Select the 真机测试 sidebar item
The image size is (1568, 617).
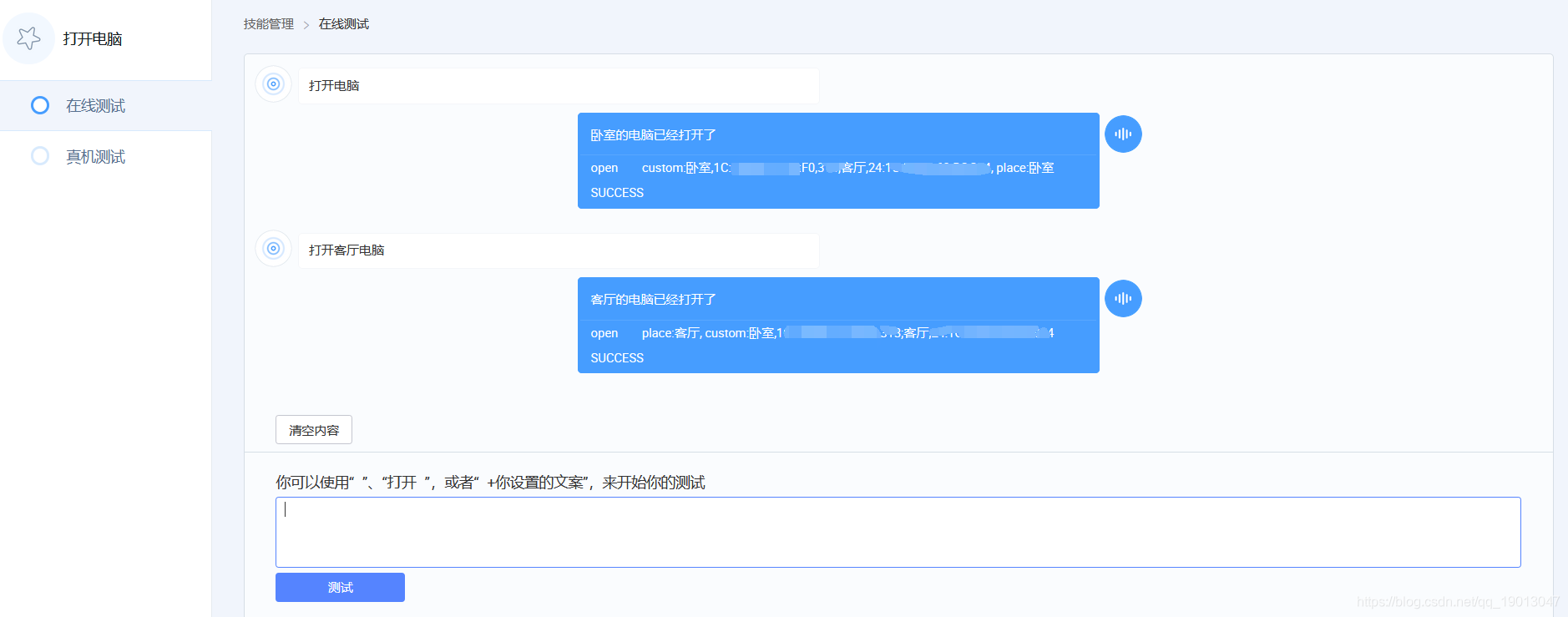[x=105, y=156]
